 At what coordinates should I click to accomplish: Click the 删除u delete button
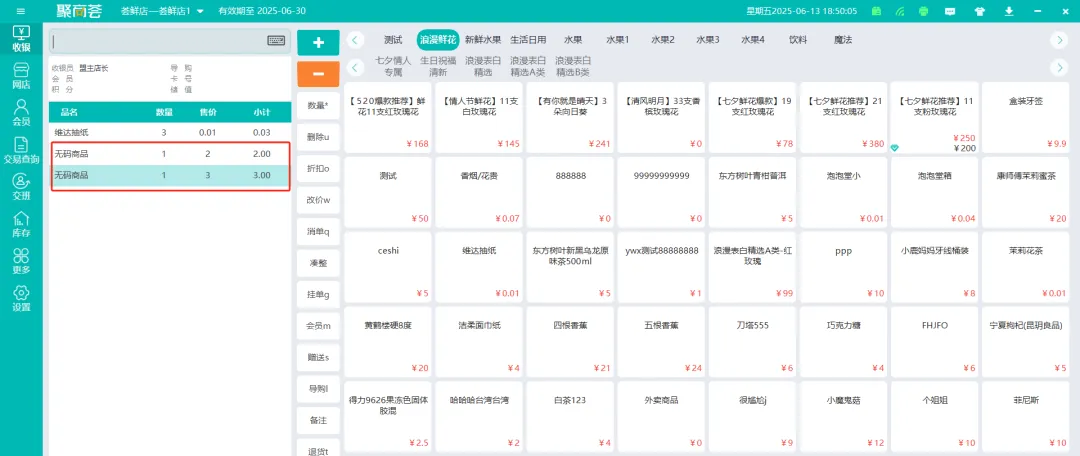(318, 136)
